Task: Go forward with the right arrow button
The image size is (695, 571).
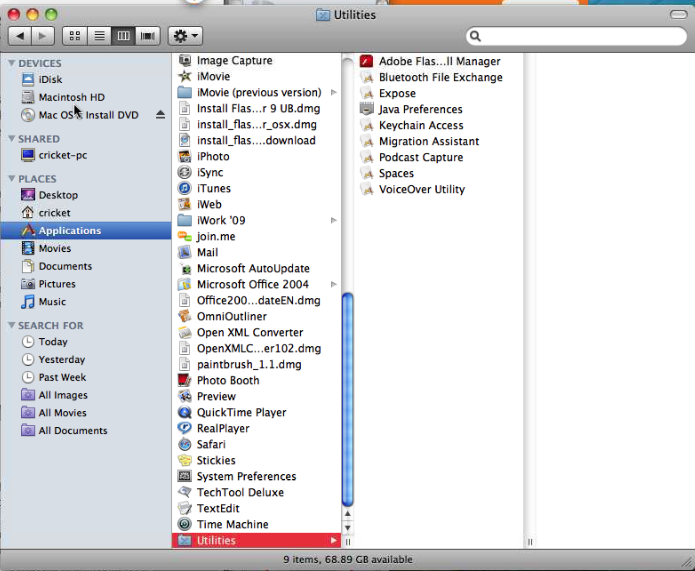Action: 43,36
